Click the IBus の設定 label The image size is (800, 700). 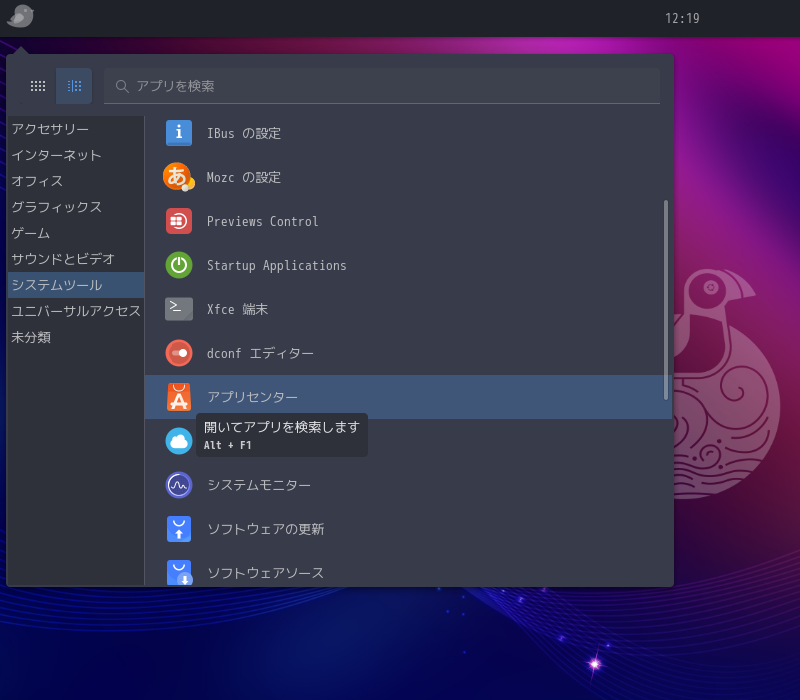pyautogui.click(x=244, y=133)
